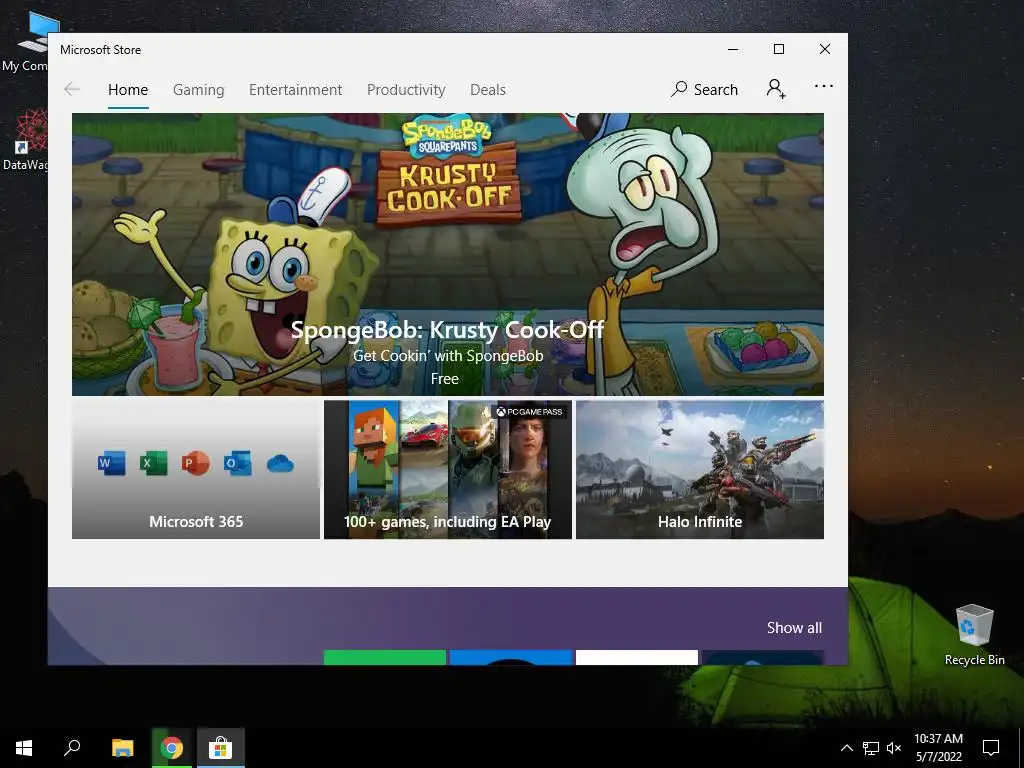
Task: Open the Microsoft 365 tile
Action: tap(196, 470)
